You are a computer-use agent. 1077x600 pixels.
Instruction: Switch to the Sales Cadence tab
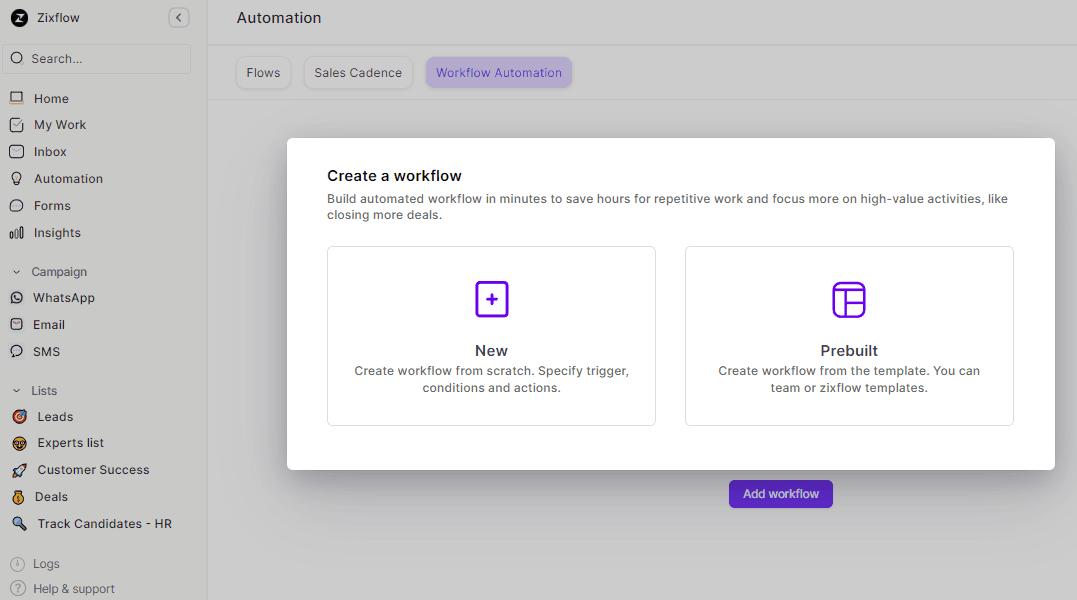[x=358, y=73]
